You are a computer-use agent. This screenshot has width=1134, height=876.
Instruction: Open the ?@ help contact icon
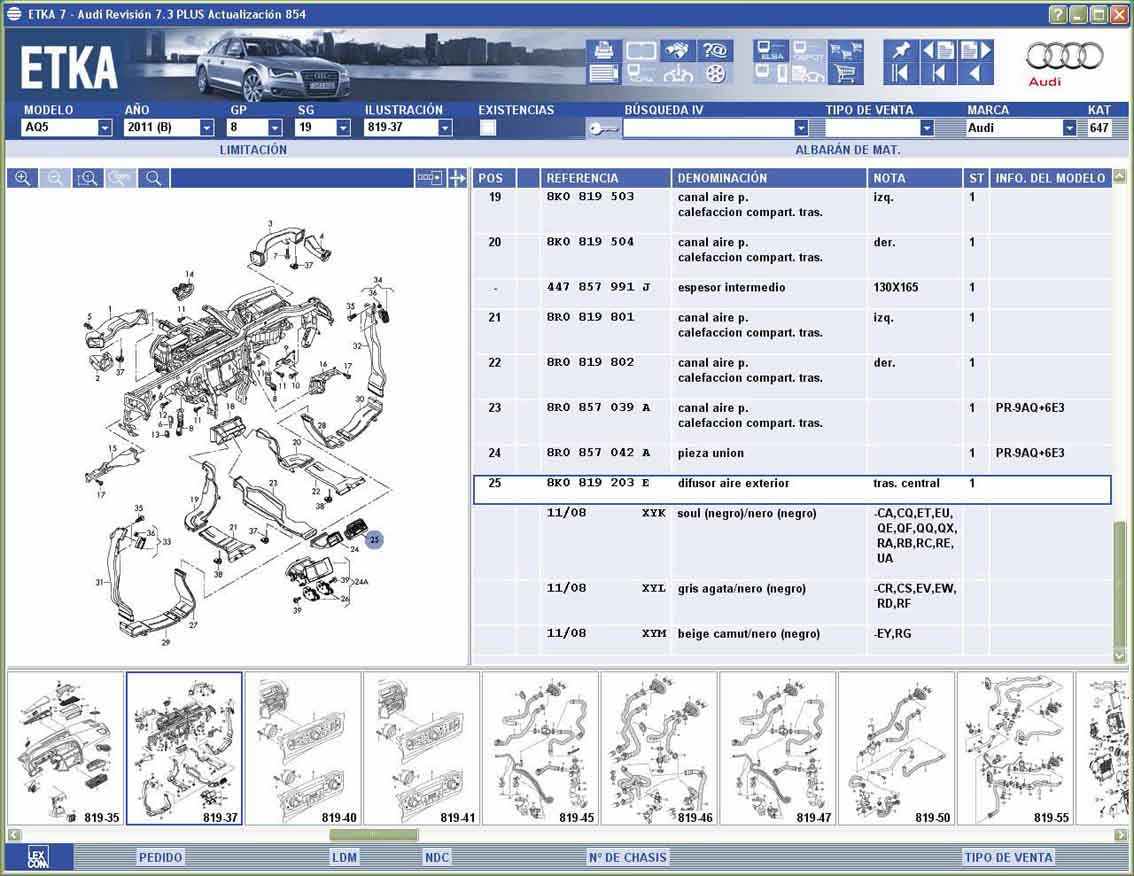(x=715, y=51)
